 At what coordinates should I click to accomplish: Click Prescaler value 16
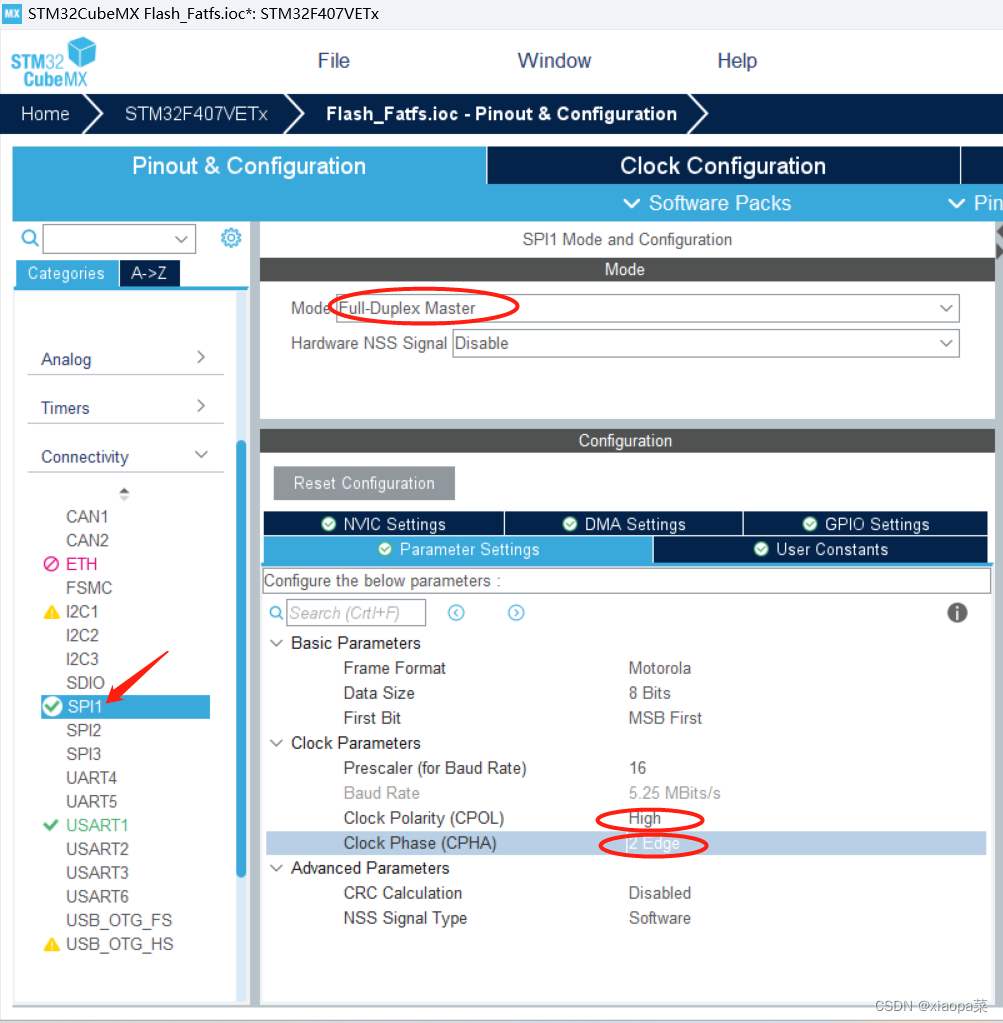638,768
